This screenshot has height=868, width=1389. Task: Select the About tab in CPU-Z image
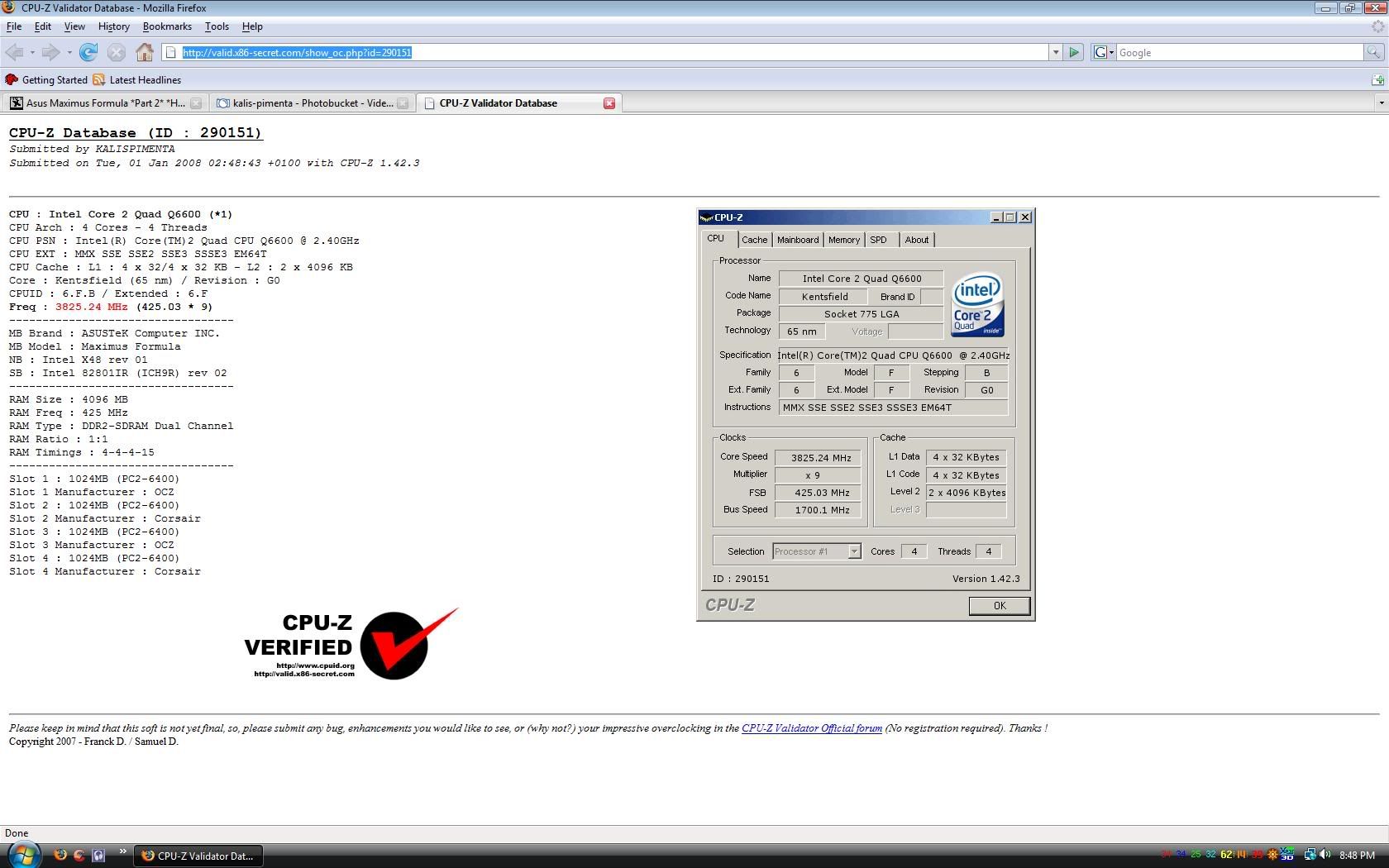pos(917,240)
